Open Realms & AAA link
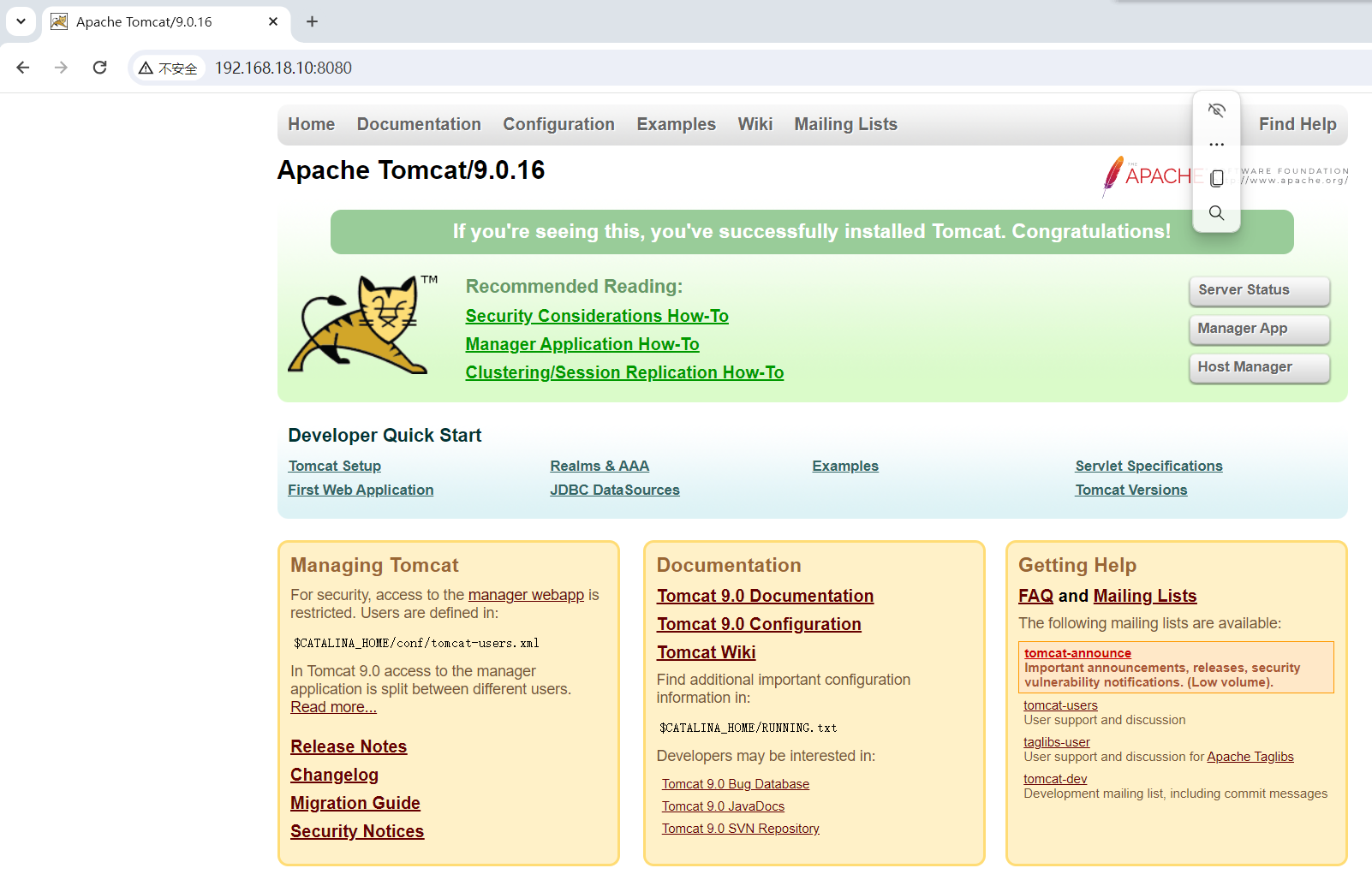 click(x=600, y=466)
